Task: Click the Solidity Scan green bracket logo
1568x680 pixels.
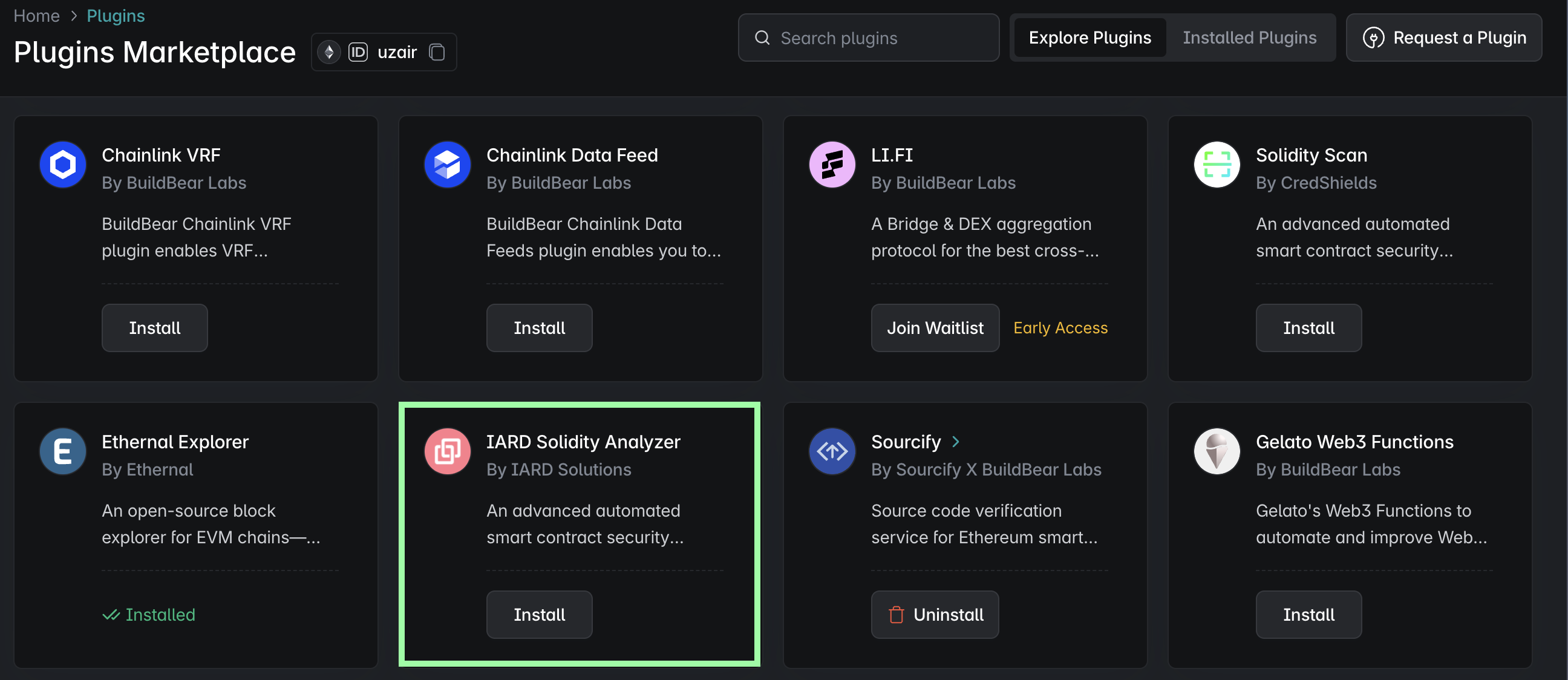Action: 1217,165
